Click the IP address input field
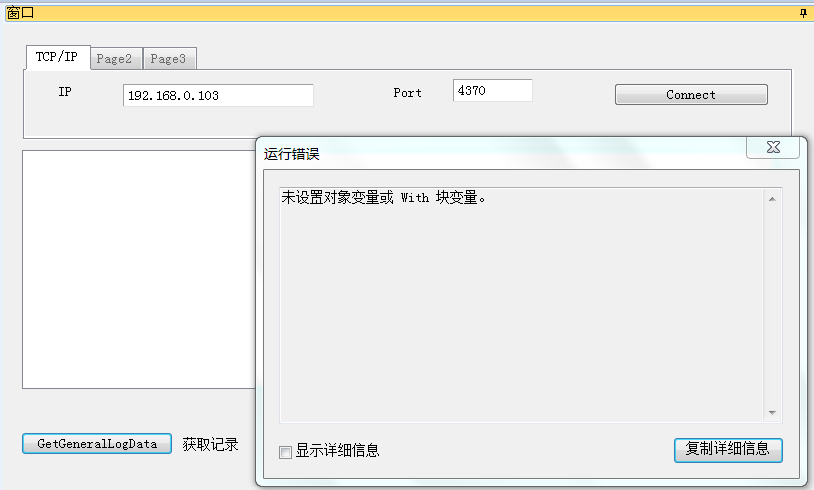 pos(218,96)
